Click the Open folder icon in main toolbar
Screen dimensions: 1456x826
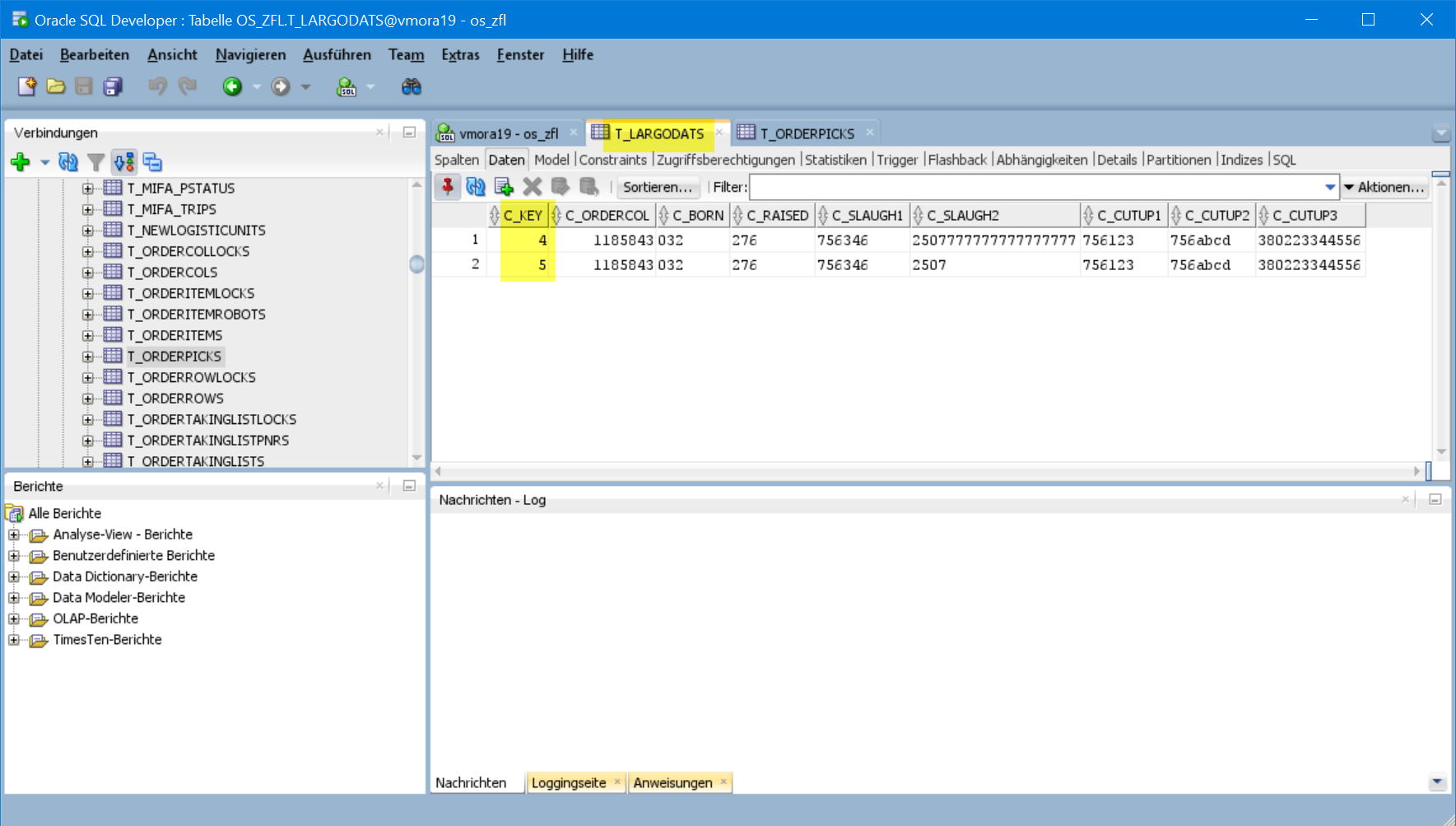click(x=56, y=86)
